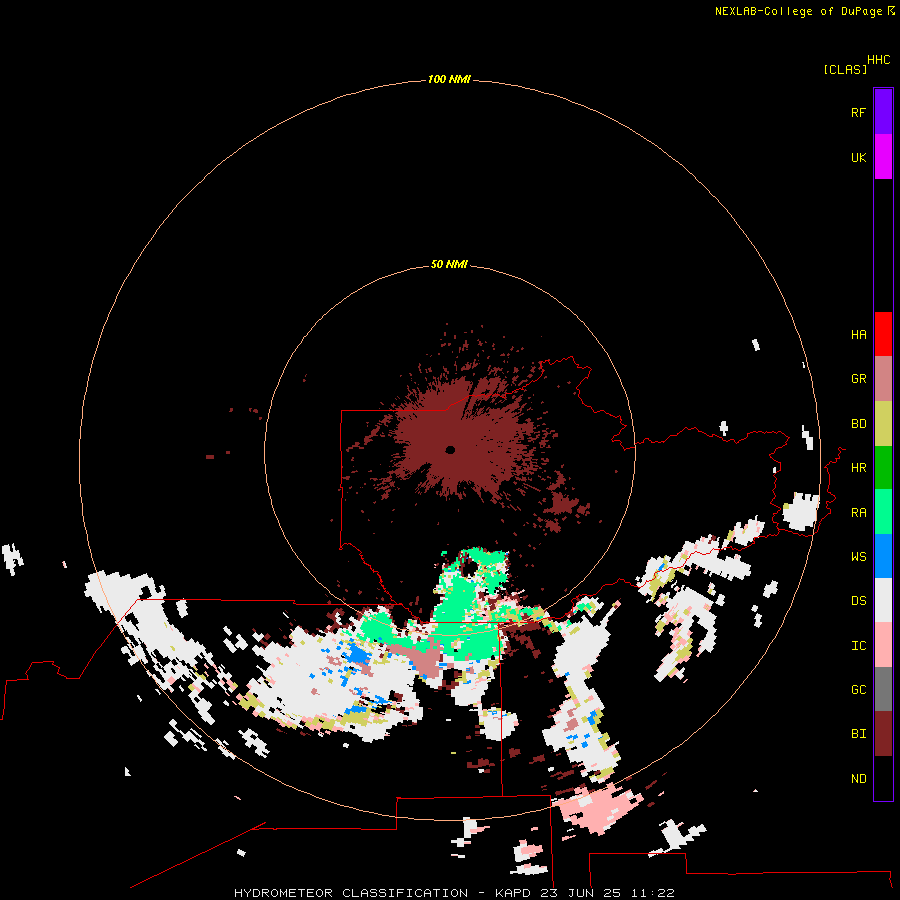This screenshot has height=900, width=900.
Task: Pick the DS white legend swatch
Action: pyautogui.click(x=883, y=600)
